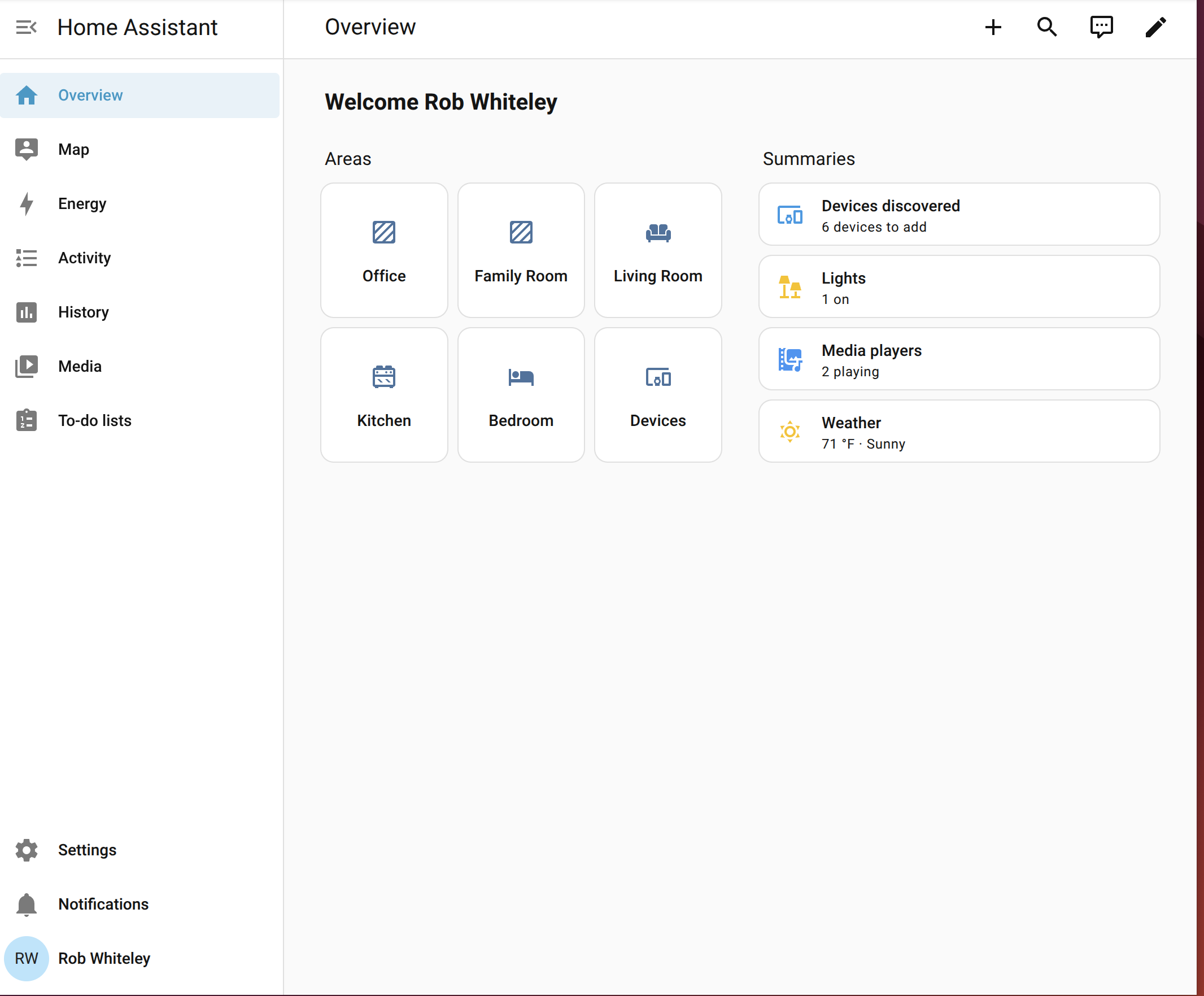
Task: Click the Living Room sofa icon
Action: tap(657, 232)
